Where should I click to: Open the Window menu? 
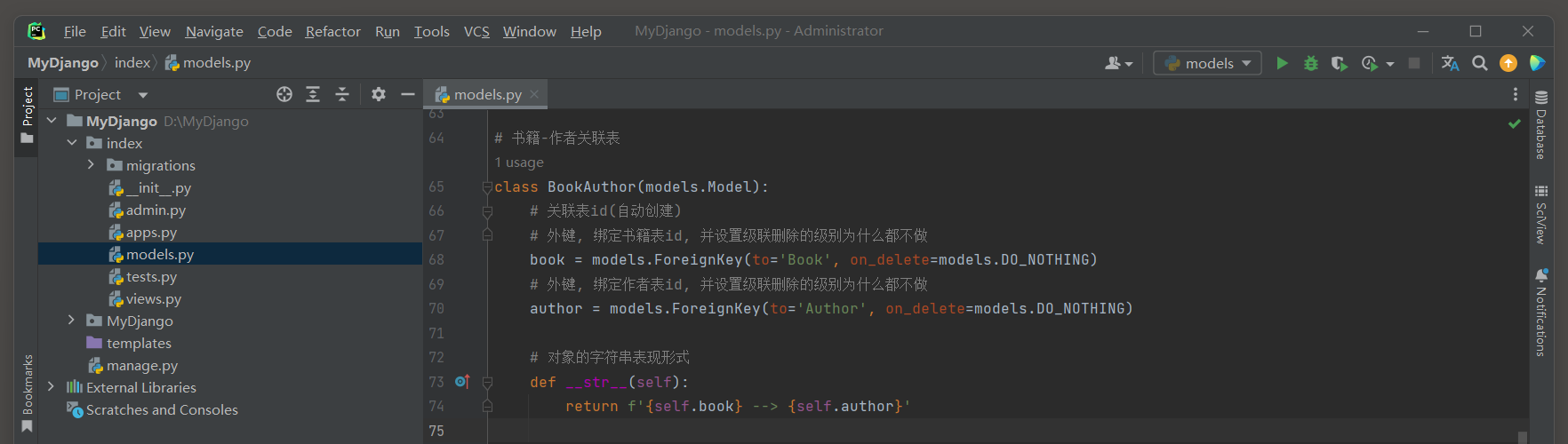tap(529, 31)
